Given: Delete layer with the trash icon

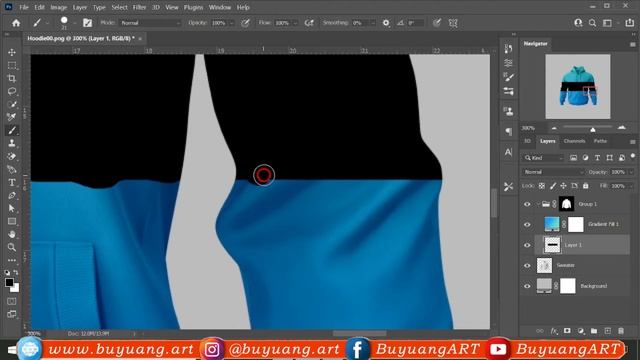Looking at the screenshot, I should pos(621,331).
